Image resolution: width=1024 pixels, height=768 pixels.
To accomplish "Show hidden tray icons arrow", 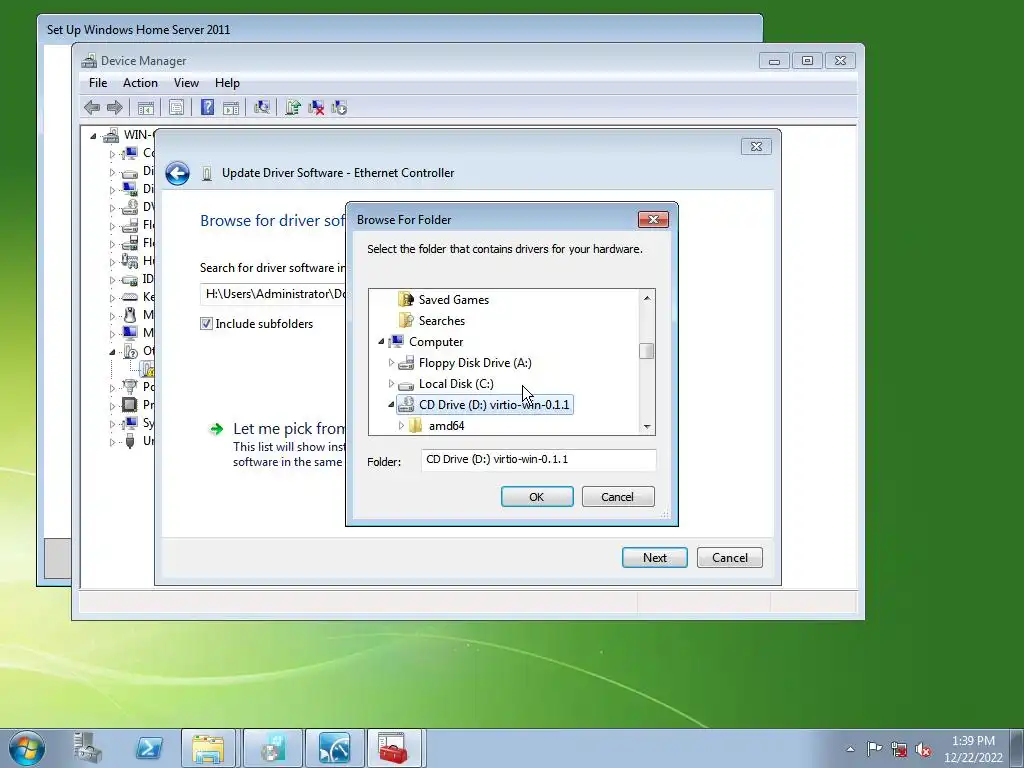I will pyautogui.click(x=850, y=749).
